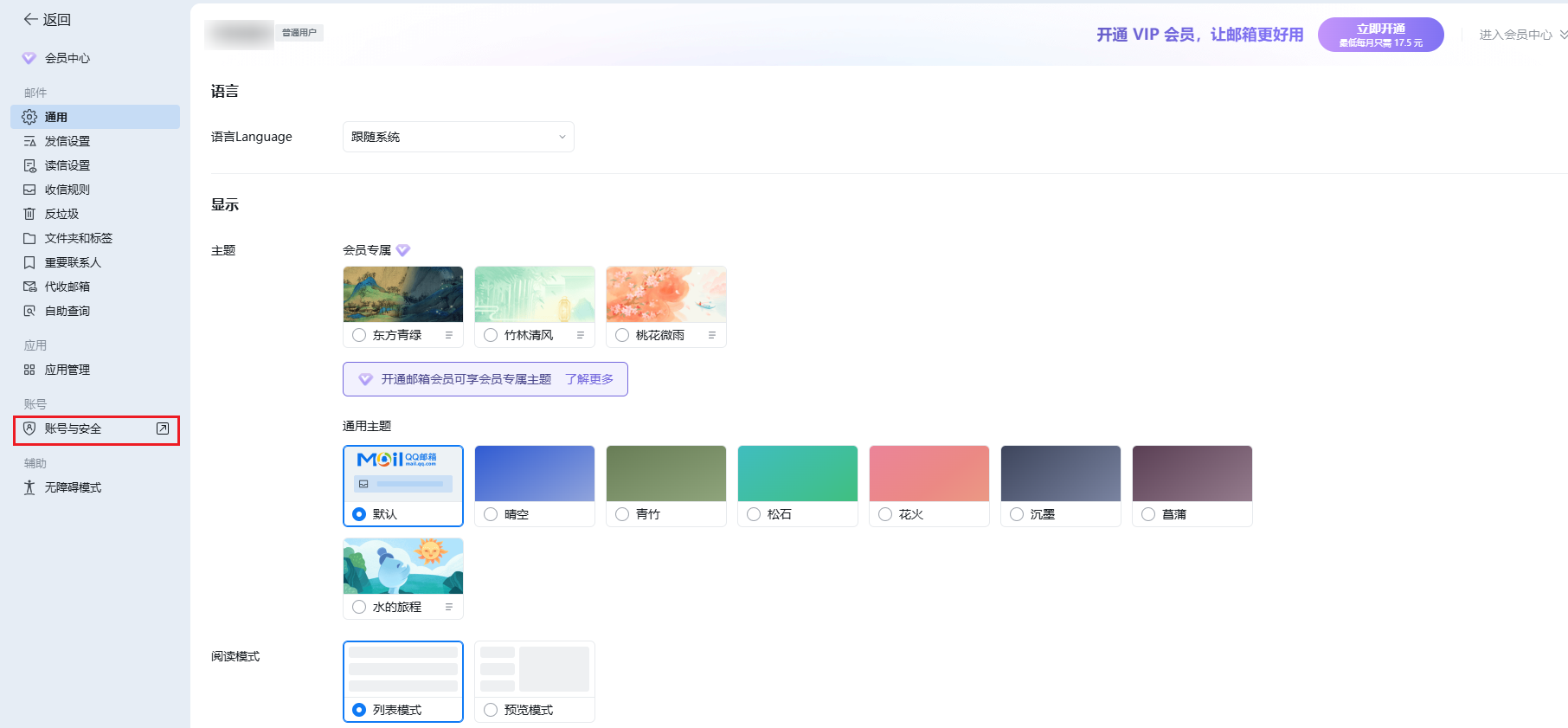Image resolution: width=1568 pixels, height=728 pixels.
Task: Click the 无障碍模式 accessibility icon
Action: (29, 487)
